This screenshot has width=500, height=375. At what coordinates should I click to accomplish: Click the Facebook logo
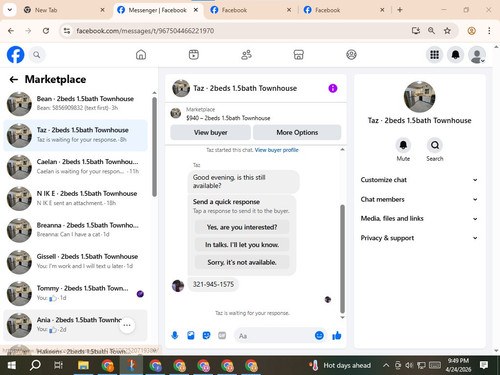tap(16, 55)
